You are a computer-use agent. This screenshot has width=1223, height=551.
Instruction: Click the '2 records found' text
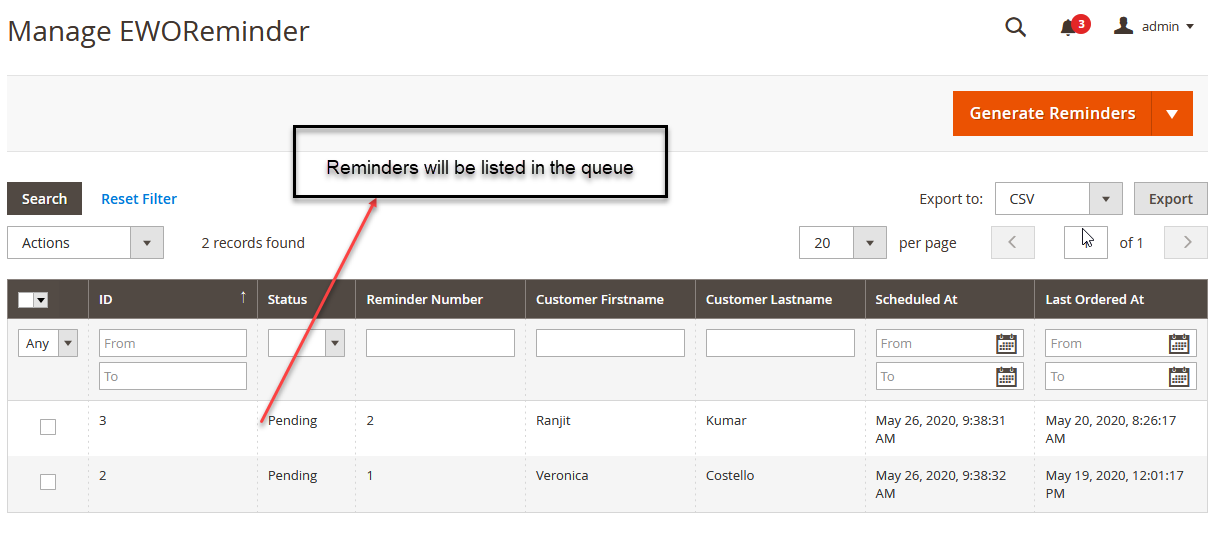pyautogui.click(x=253, y=243)
